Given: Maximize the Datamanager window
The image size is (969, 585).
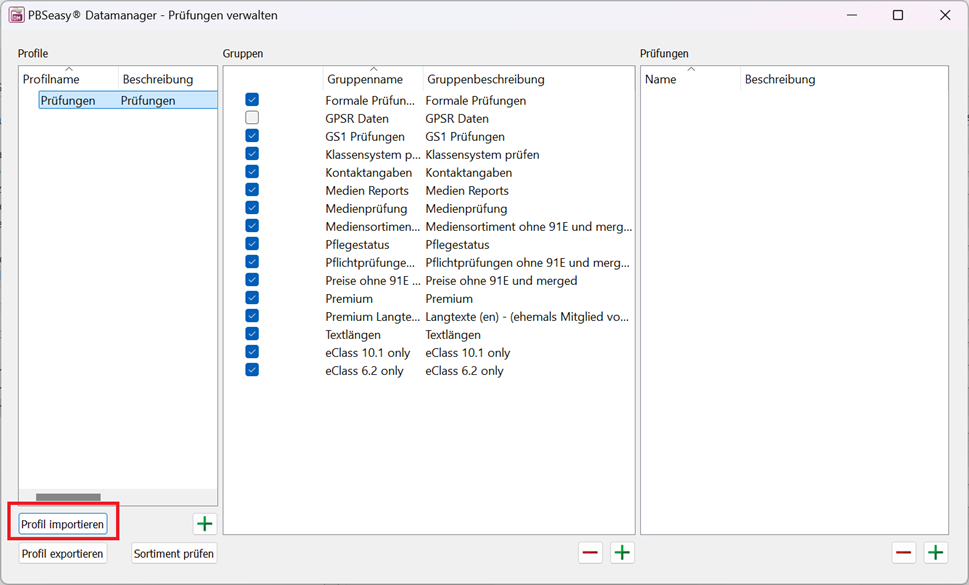Looking at the screenshot, I should pos(898,15).
